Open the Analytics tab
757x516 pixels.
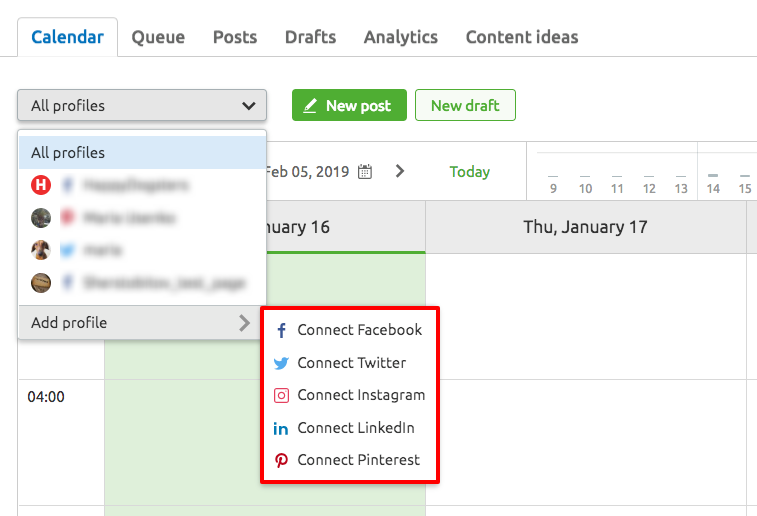coord(401,37)
